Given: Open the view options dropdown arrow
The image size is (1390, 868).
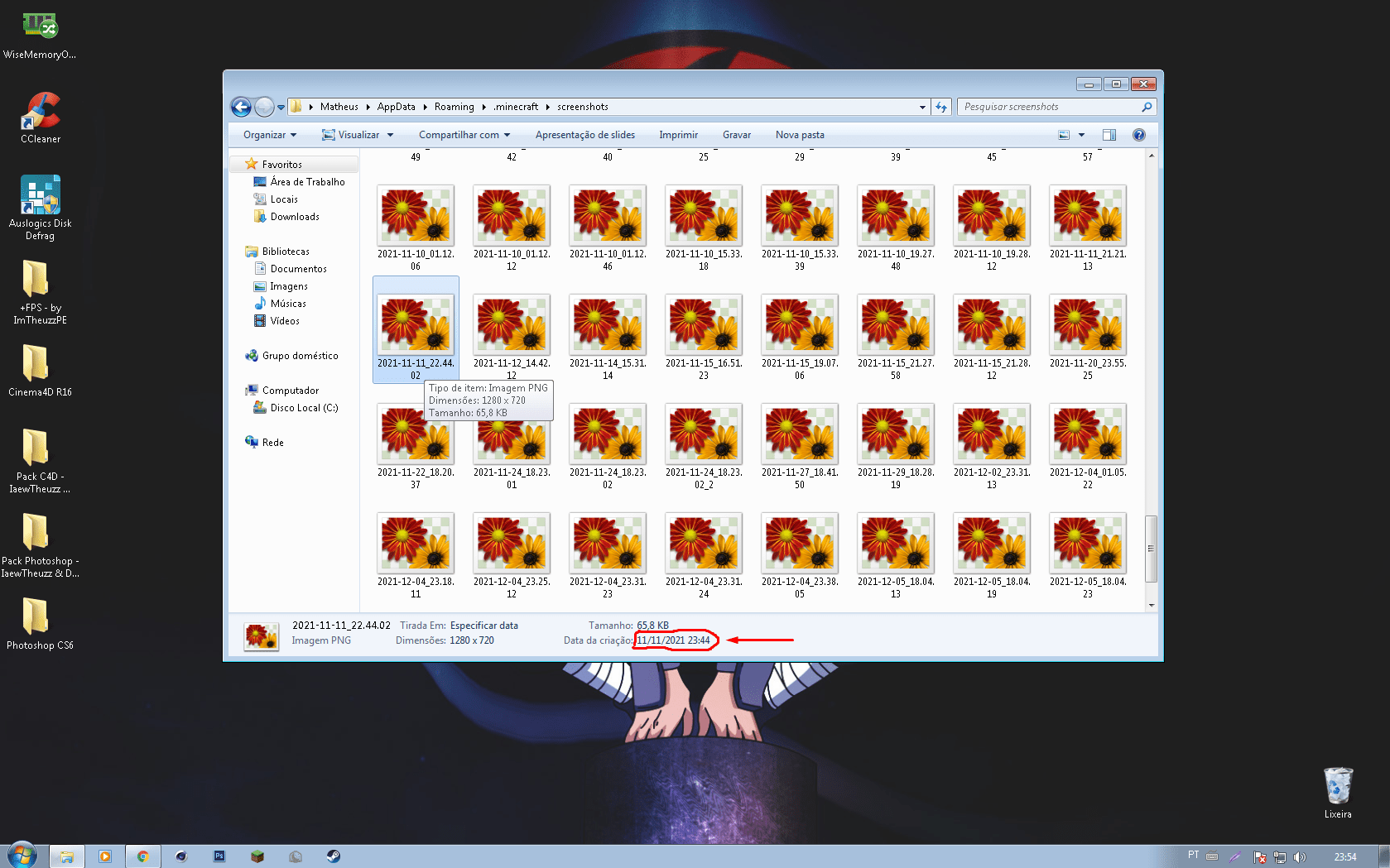Looking at the screenshot, I should (1081, 135).
